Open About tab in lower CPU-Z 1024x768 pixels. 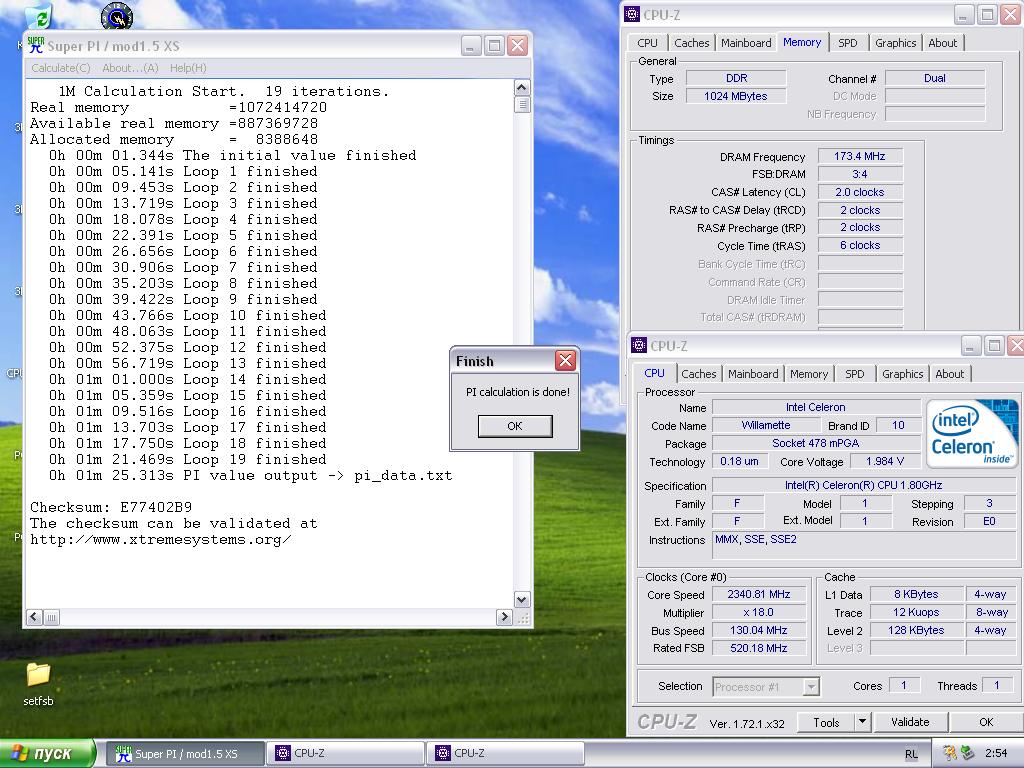[950, 374]
